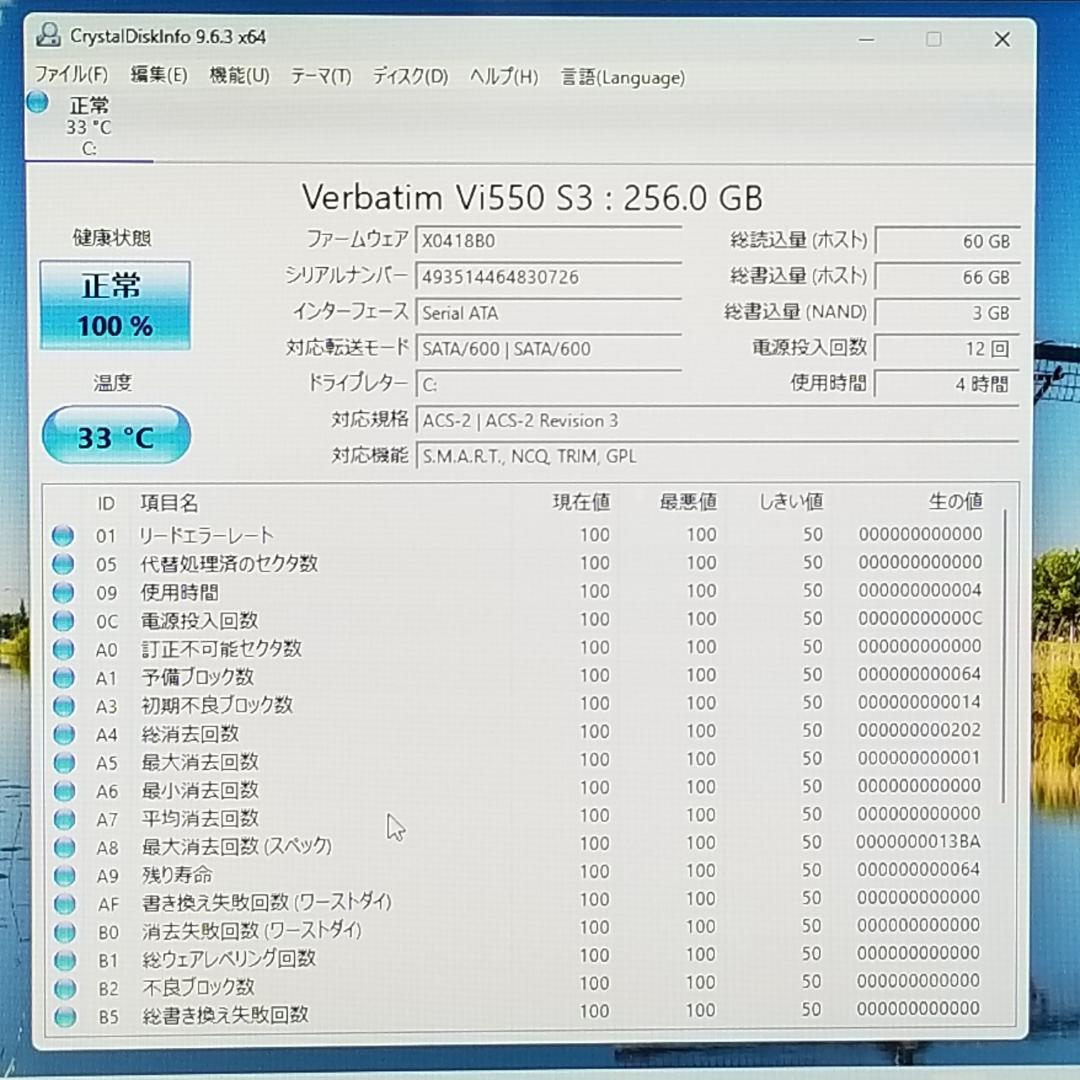
Task: Click status icon for A3 初期不良ブロック数 row
Action: 64,706
